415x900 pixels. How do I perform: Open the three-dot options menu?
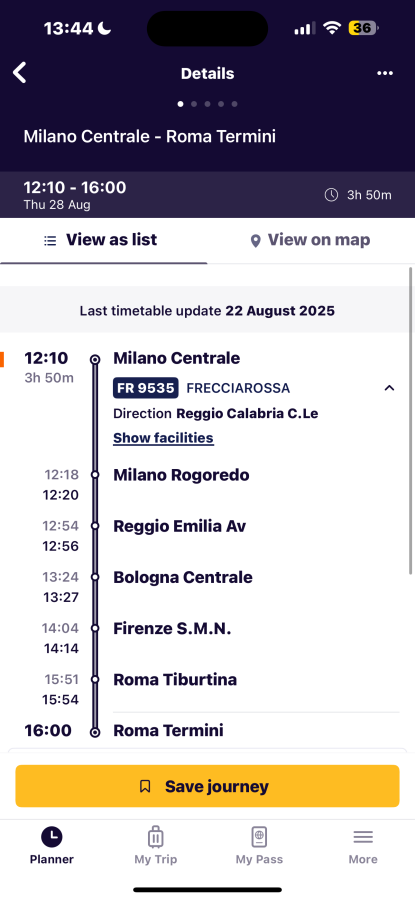385,73
